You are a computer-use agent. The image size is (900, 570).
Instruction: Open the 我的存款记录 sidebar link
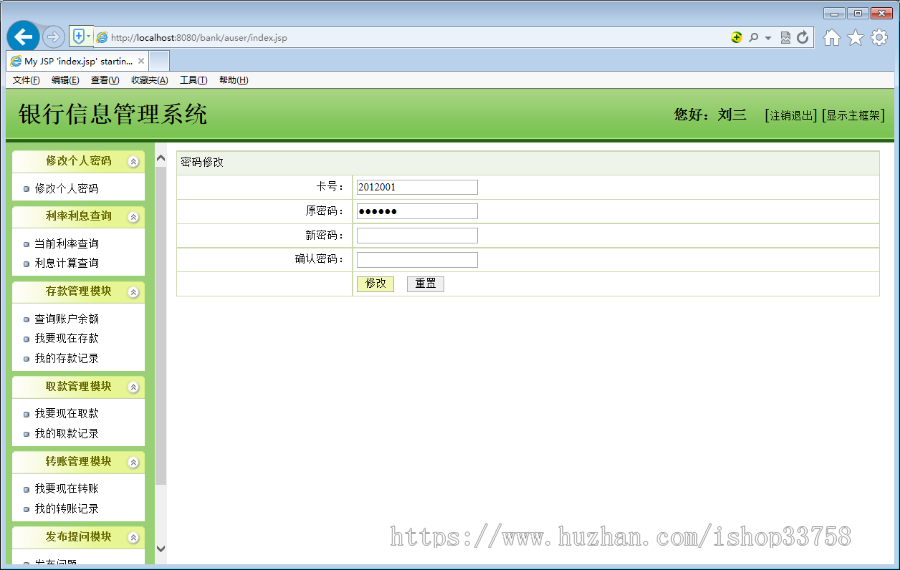67,358
